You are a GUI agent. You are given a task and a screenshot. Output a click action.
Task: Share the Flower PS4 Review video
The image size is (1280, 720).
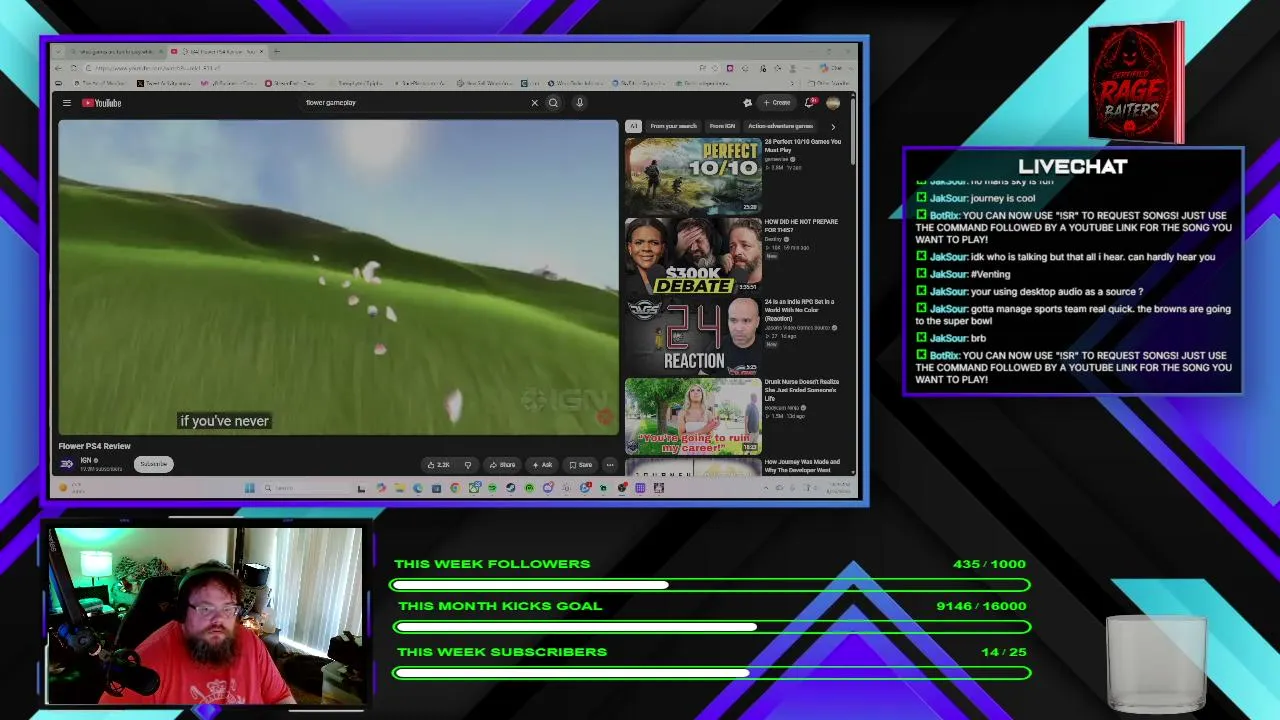tap(502, 465)
